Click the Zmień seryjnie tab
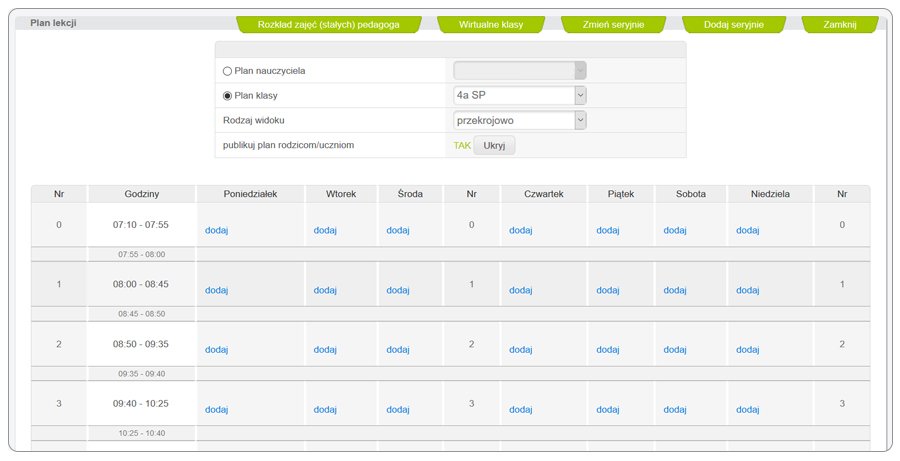 coord(613,24)
